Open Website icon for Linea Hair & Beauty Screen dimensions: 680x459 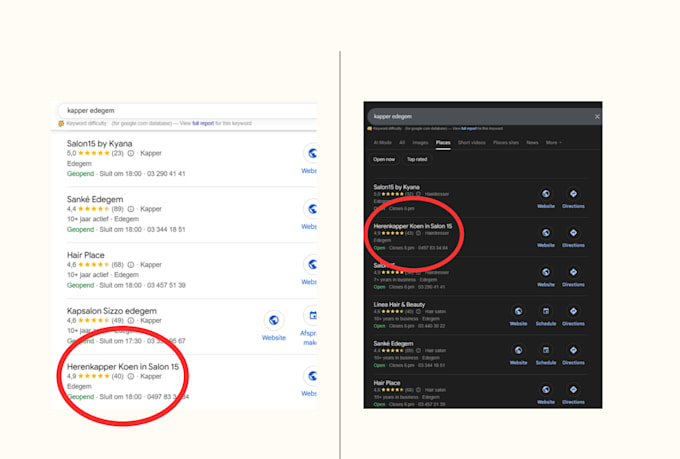click(518, 311)
